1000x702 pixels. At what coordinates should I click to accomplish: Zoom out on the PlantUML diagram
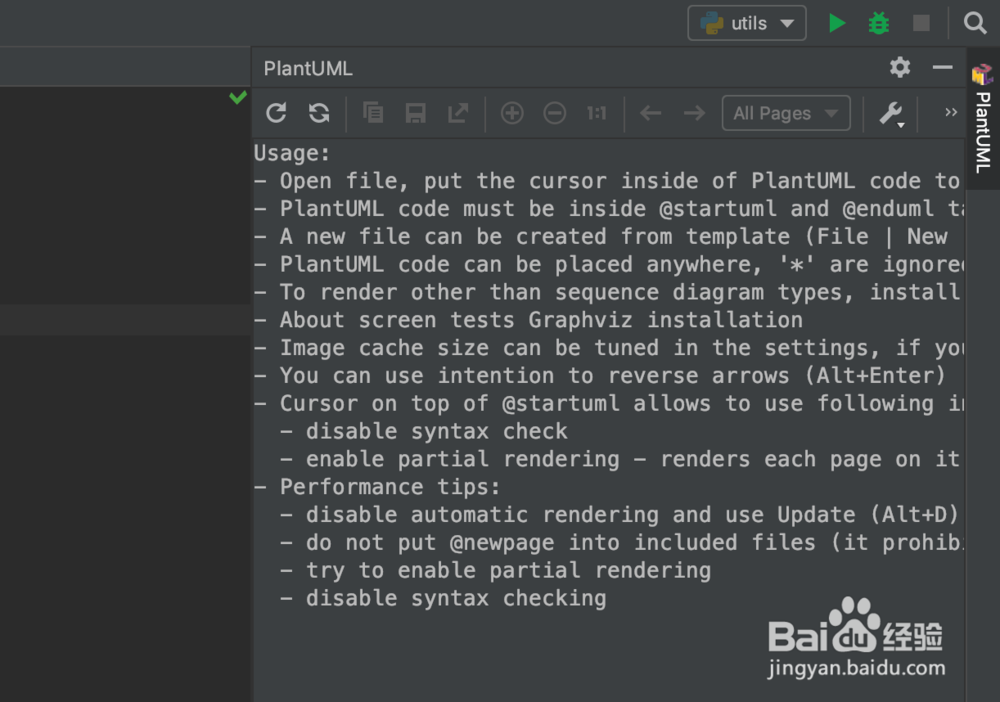click(555, 113)
